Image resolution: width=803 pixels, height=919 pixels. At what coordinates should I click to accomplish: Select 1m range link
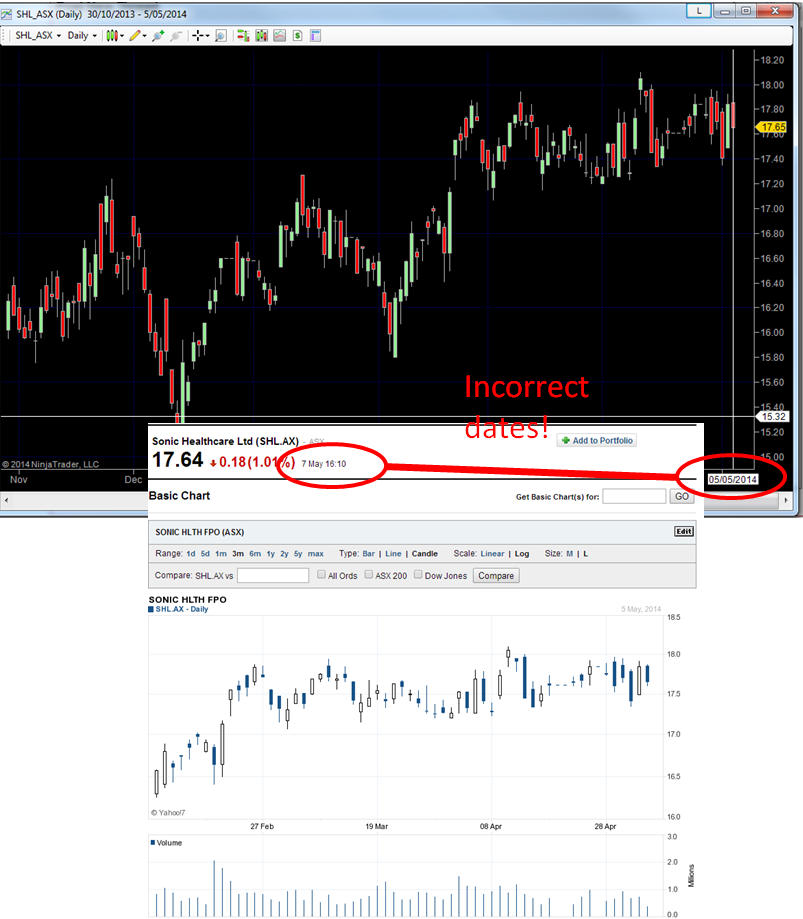[x=221, y=553]
